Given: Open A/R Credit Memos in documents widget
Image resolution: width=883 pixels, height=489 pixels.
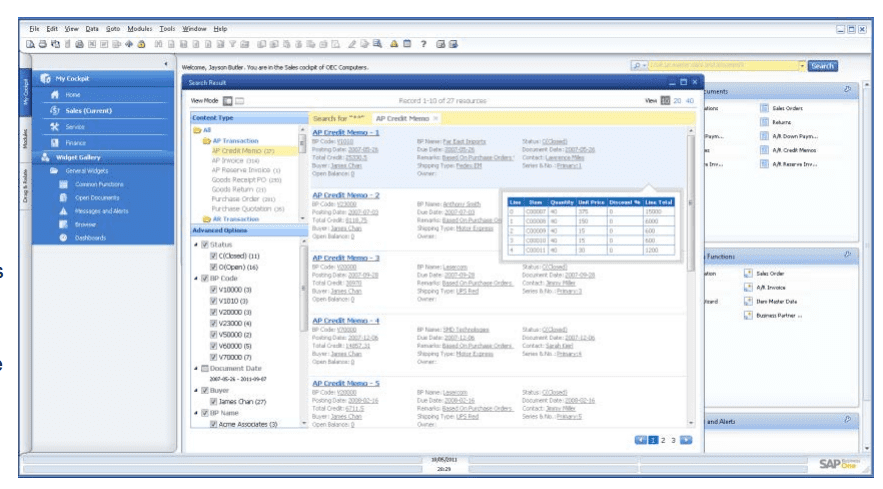Looking at the screenshot, I should 793,150.
